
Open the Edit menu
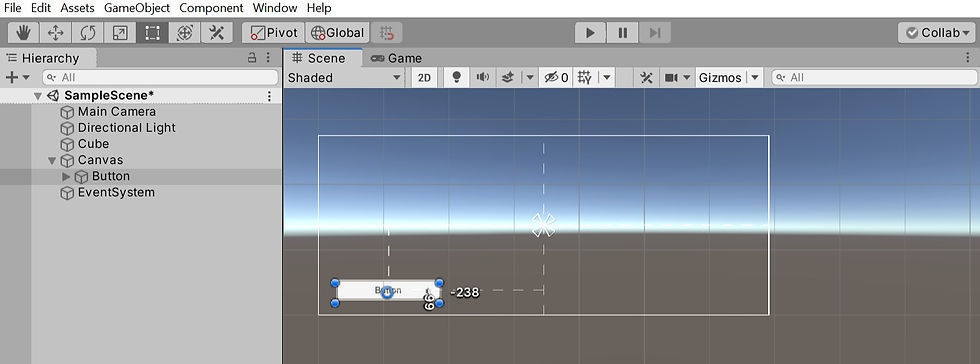(41, 8)
